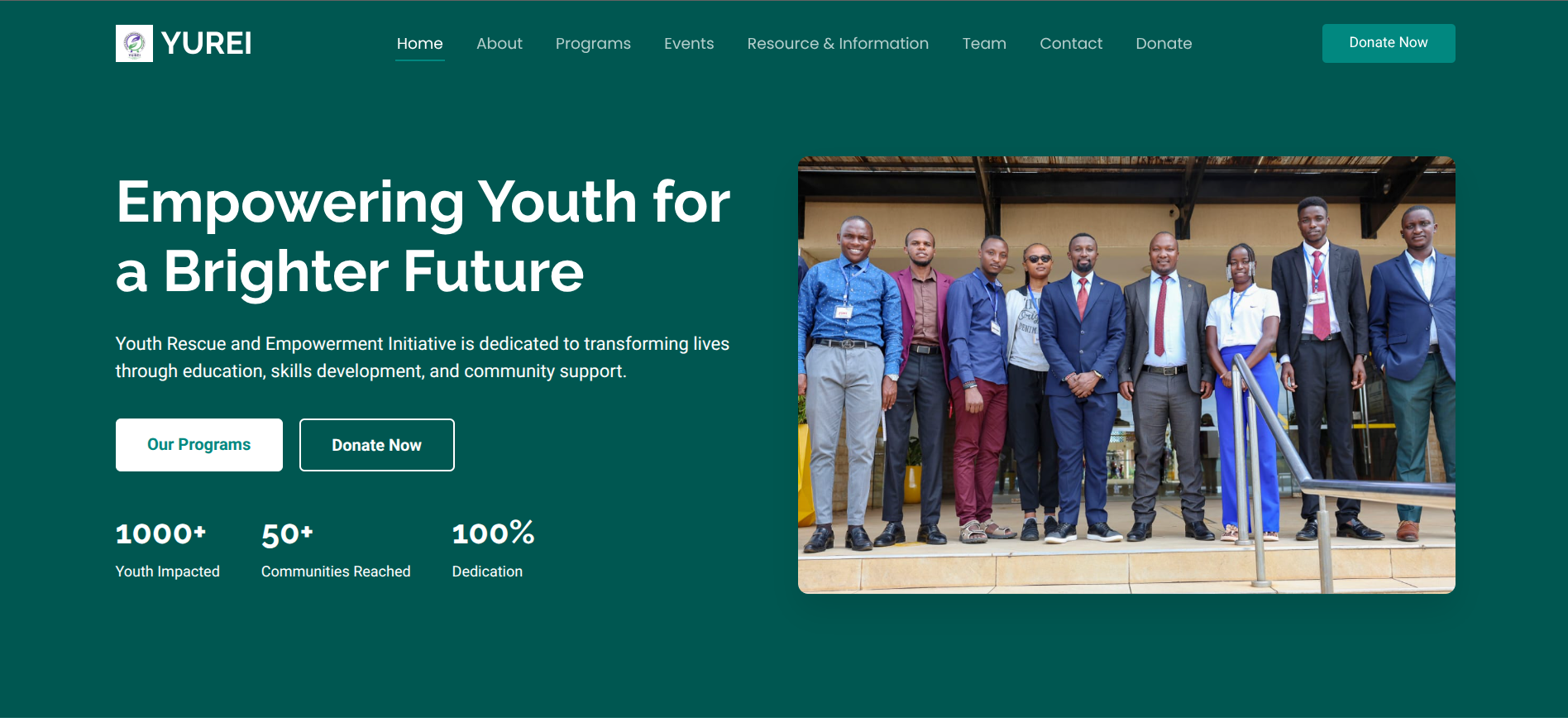Click the Communities Reached label

coord(336,572)
